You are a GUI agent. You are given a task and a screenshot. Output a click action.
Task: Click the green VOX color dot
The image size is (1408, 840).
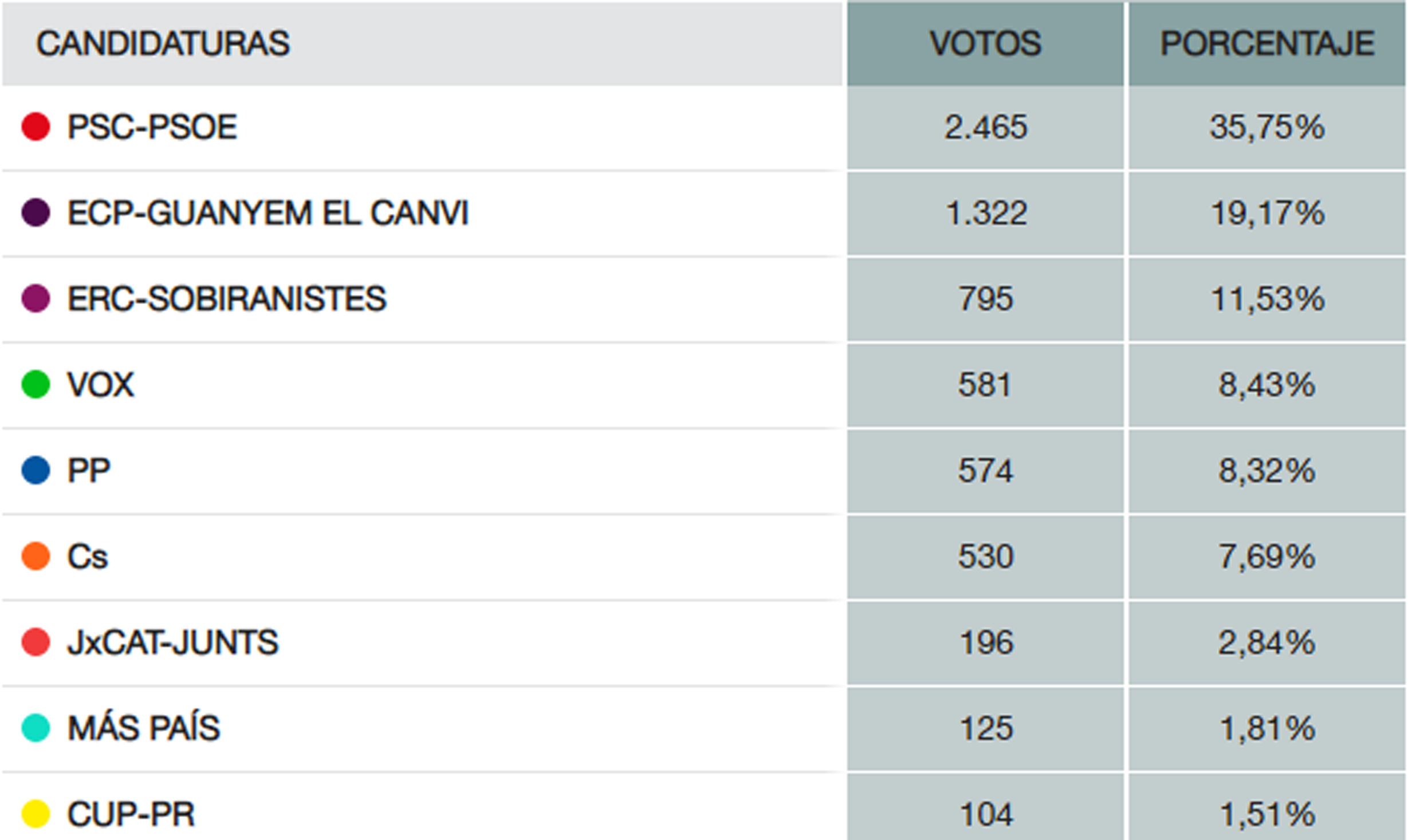point(36,384)
